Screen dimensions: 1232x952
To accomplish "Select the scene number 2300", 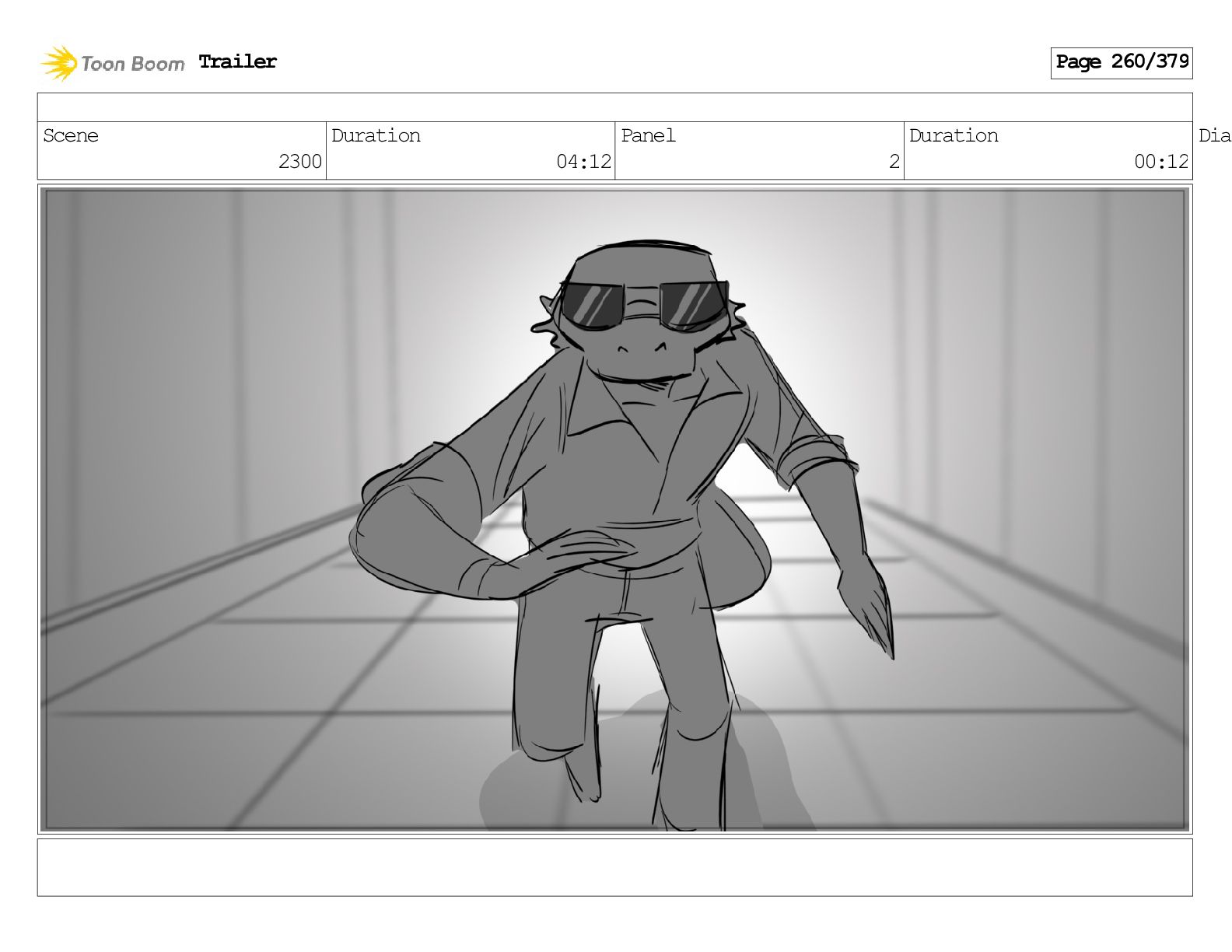I will pyautogui.click(x=300, y=162).
